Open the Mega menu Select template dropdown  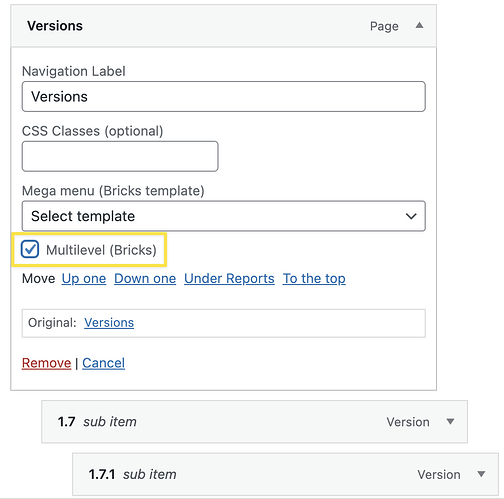pyautogui.click(x=224, y=216)
